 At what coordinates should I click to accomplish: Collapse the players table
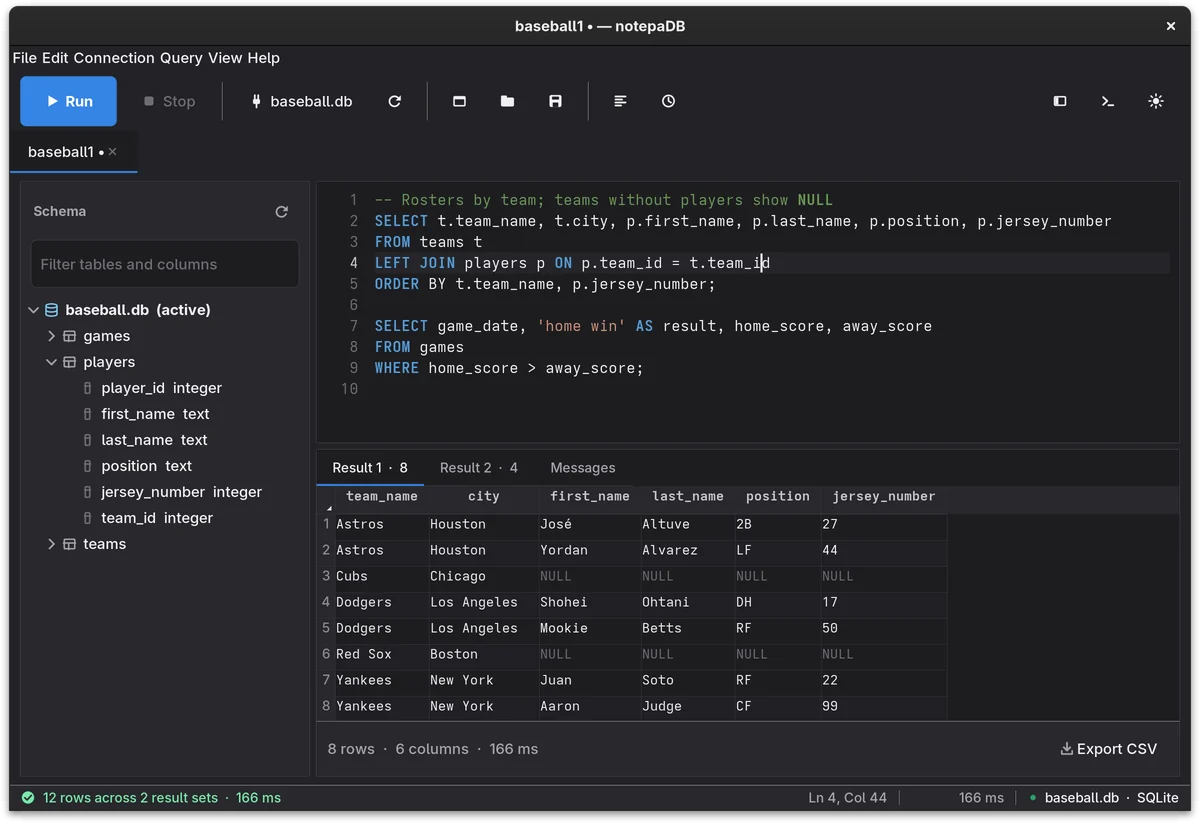click(52, 362)
